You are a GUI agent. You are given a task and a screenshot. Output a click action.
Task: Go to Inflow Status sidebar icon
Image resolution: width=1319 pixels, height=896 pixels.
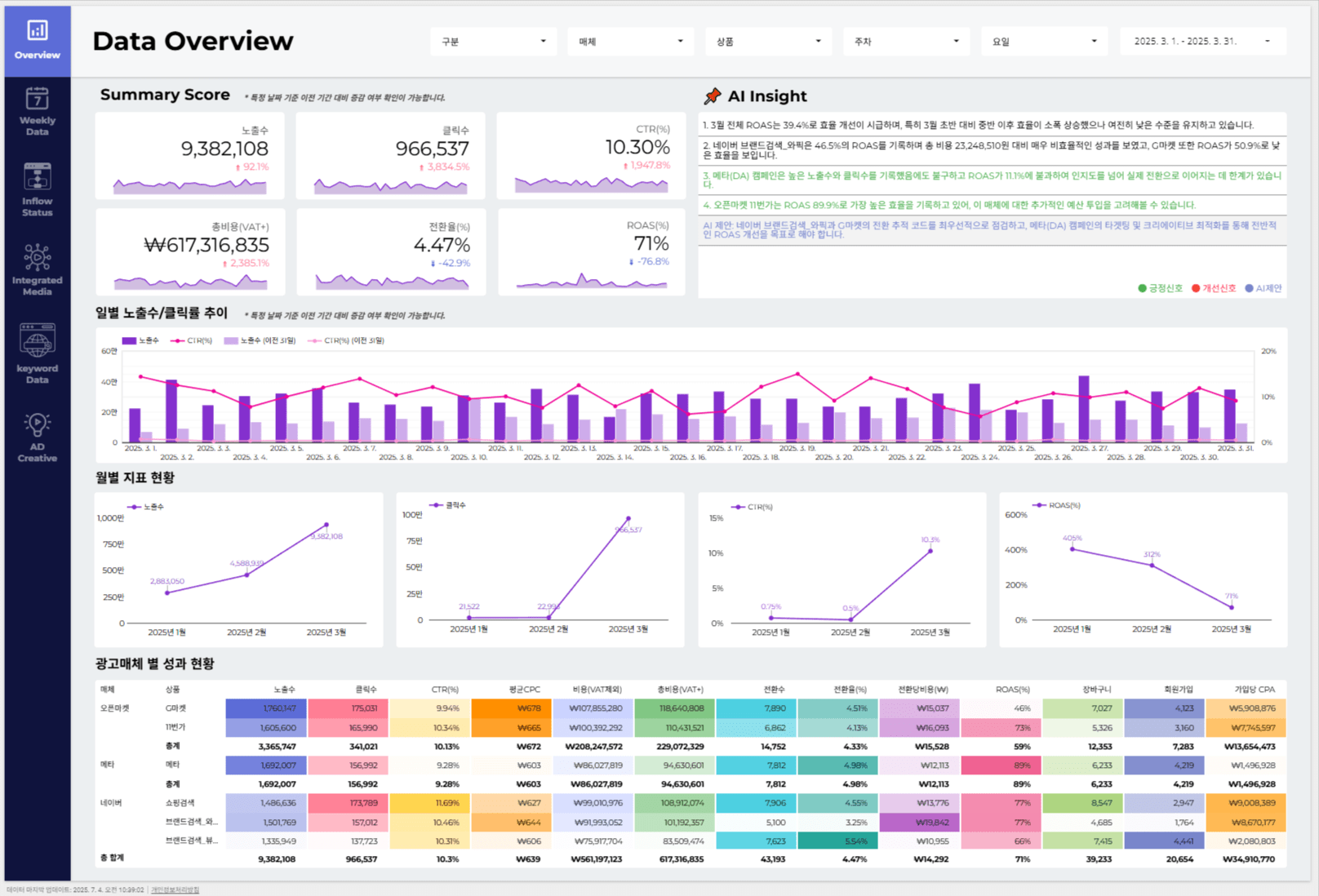38,177
